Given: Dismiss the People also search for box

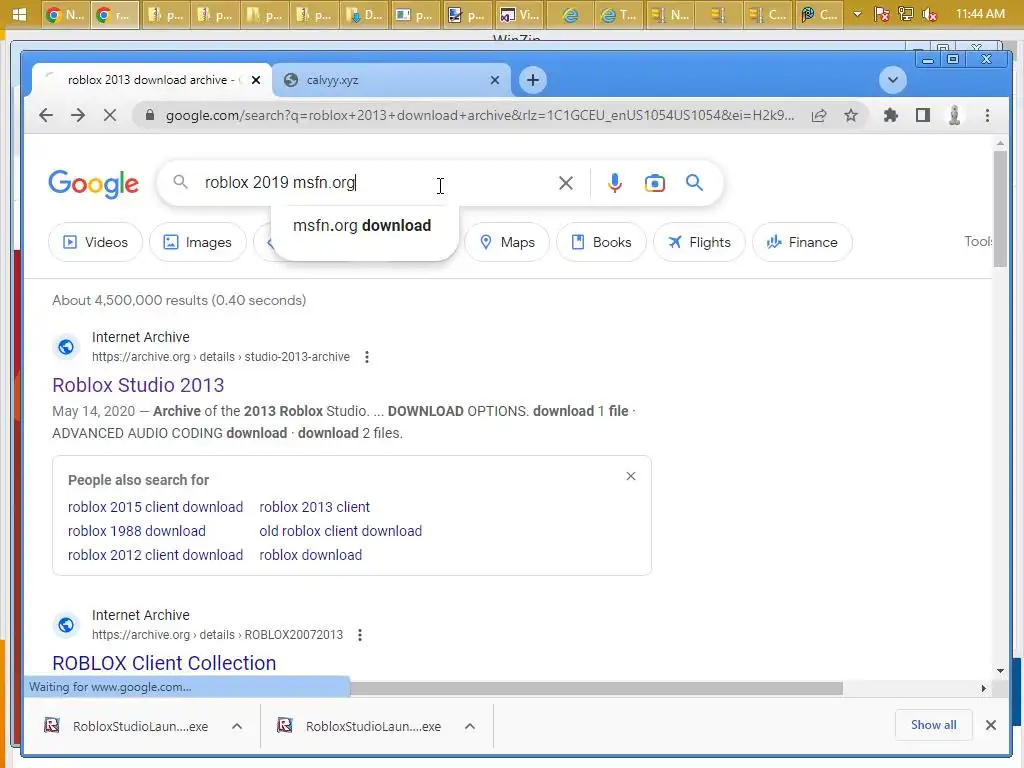Looking at the screenshot, I should point(630,476).
